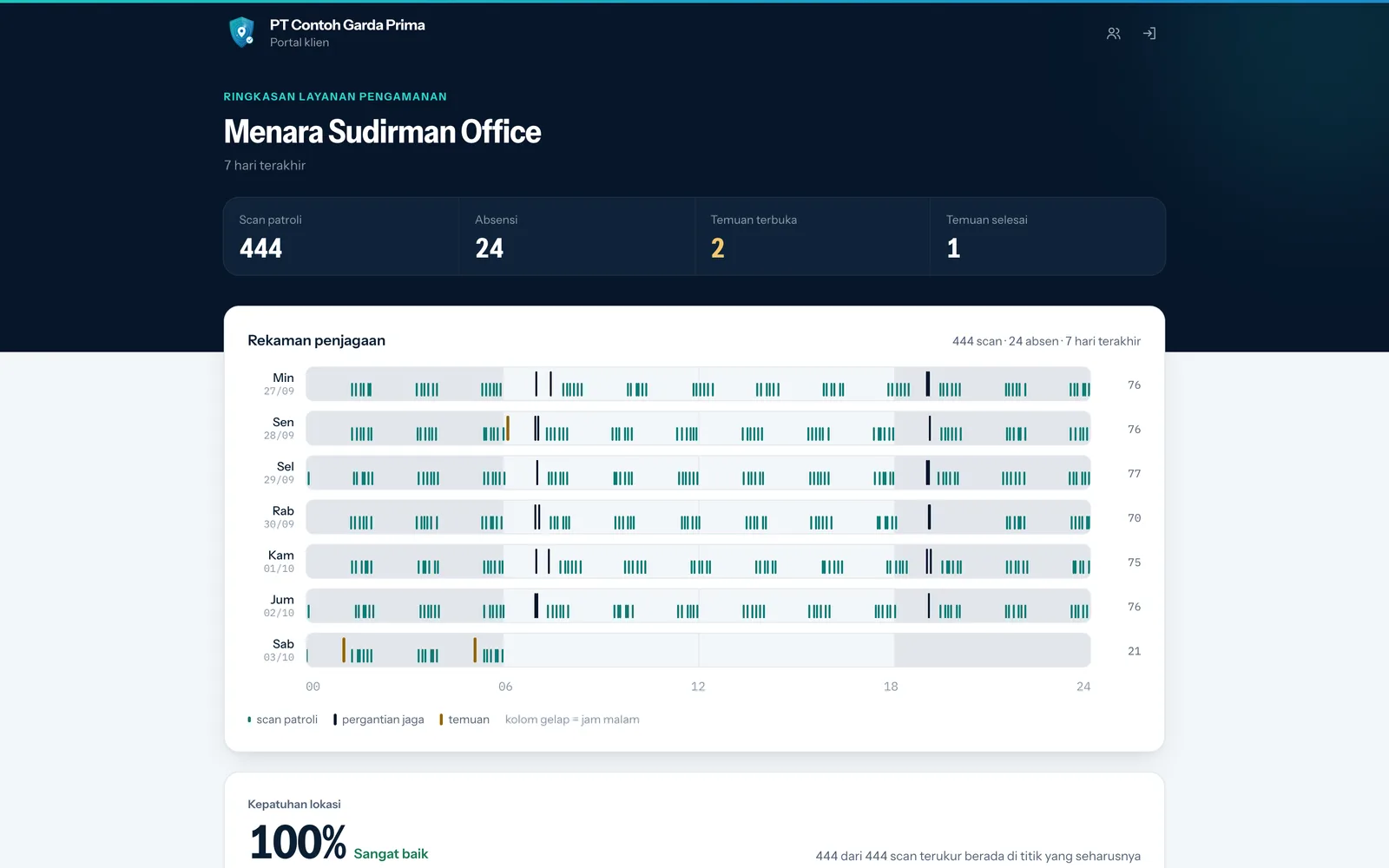The image size is (1389, 868).
Task: Open the Temuan selesai 1 card
Action: pyautogui.click(x=1048, y=236)
